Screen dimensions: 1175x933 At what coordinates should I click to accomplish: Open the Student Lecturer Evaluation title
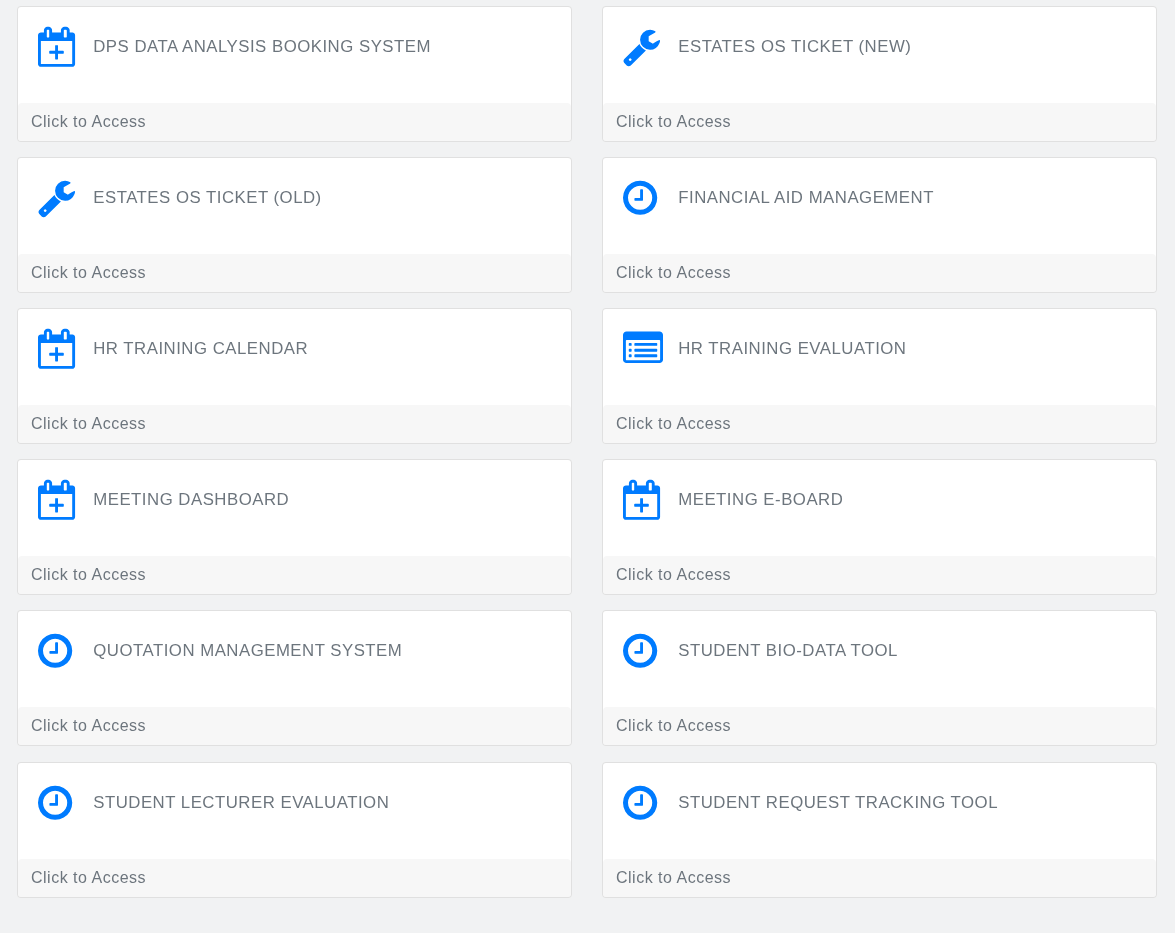point(241,803)
